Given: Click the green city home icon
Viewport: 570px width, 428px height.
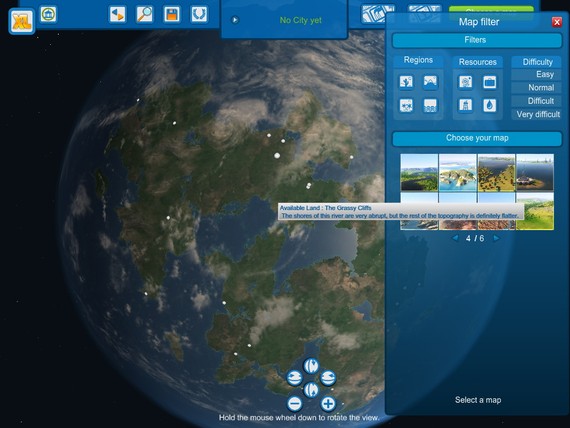Looking at the screenshot, I should 48,15.
